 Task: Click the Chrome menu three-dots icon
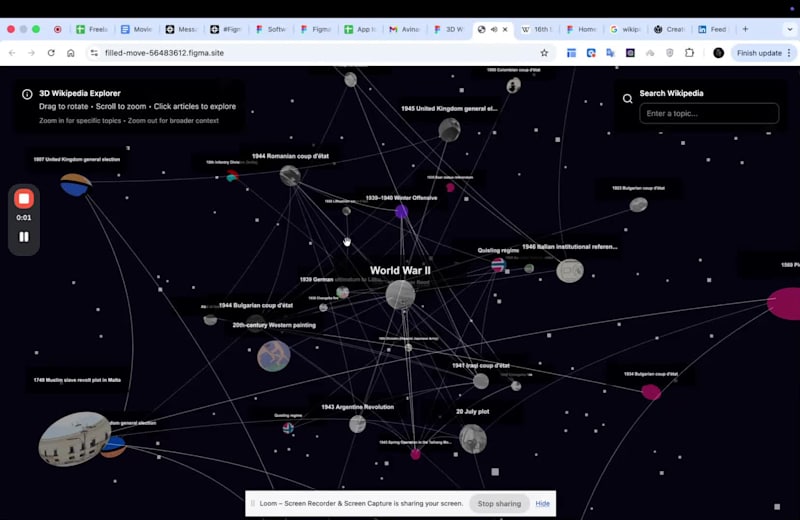pyautogui.click(x=789, y=53)
